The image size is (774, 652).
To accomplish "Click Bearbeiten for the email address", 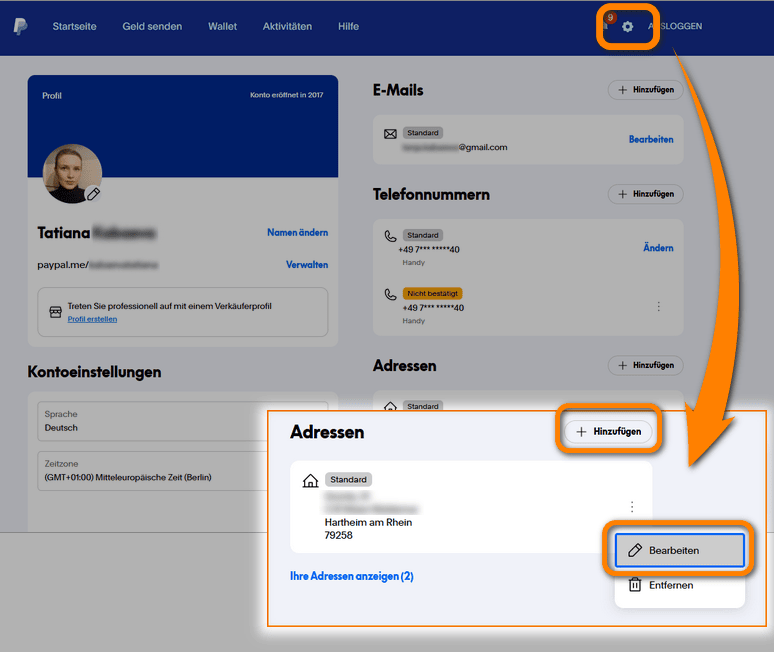I will point(651,140).
